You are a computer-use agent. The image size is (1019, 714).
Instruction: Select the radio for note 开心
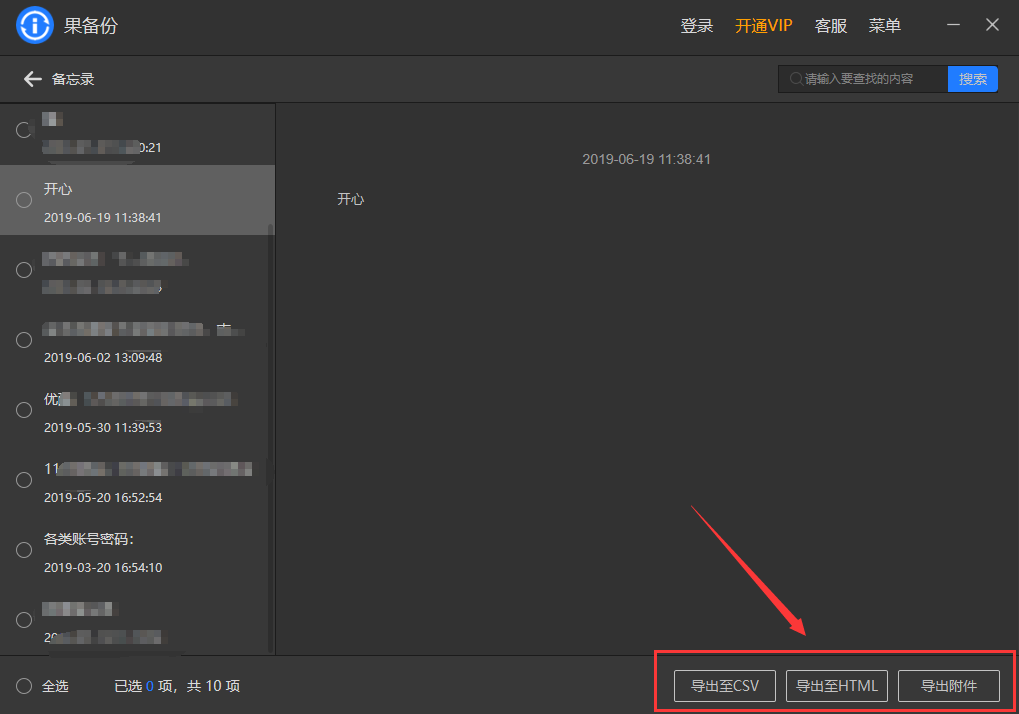(x=24, y=200)
